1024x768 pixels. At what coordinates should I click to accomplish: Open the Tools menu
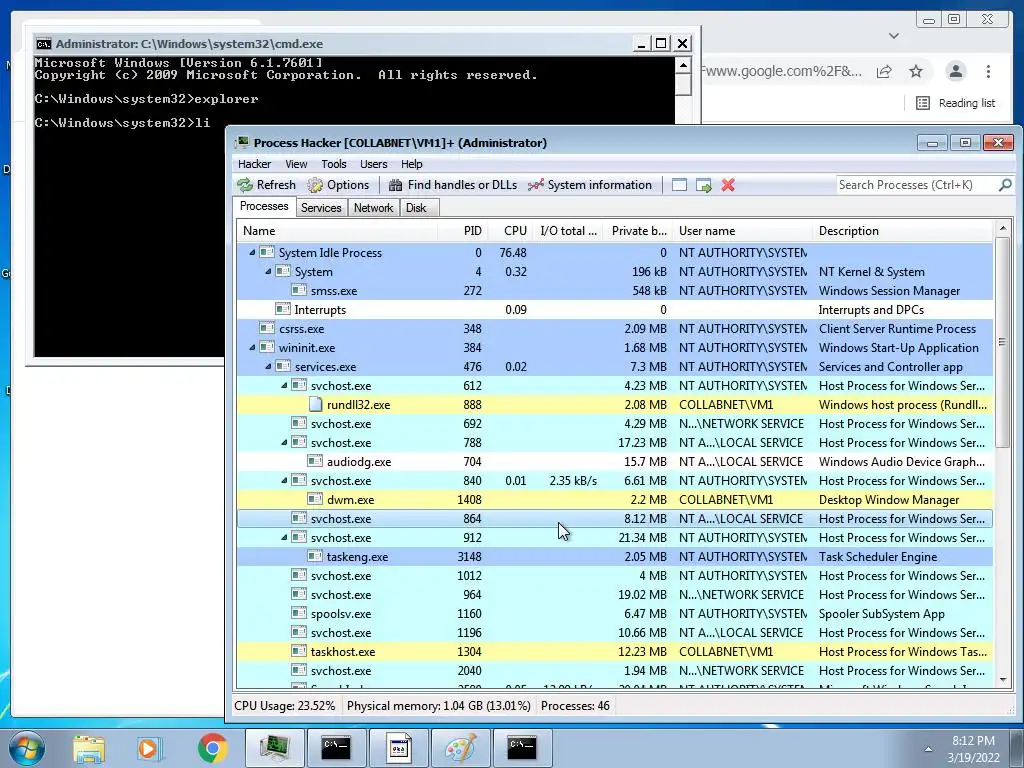[x=334, y=164]
